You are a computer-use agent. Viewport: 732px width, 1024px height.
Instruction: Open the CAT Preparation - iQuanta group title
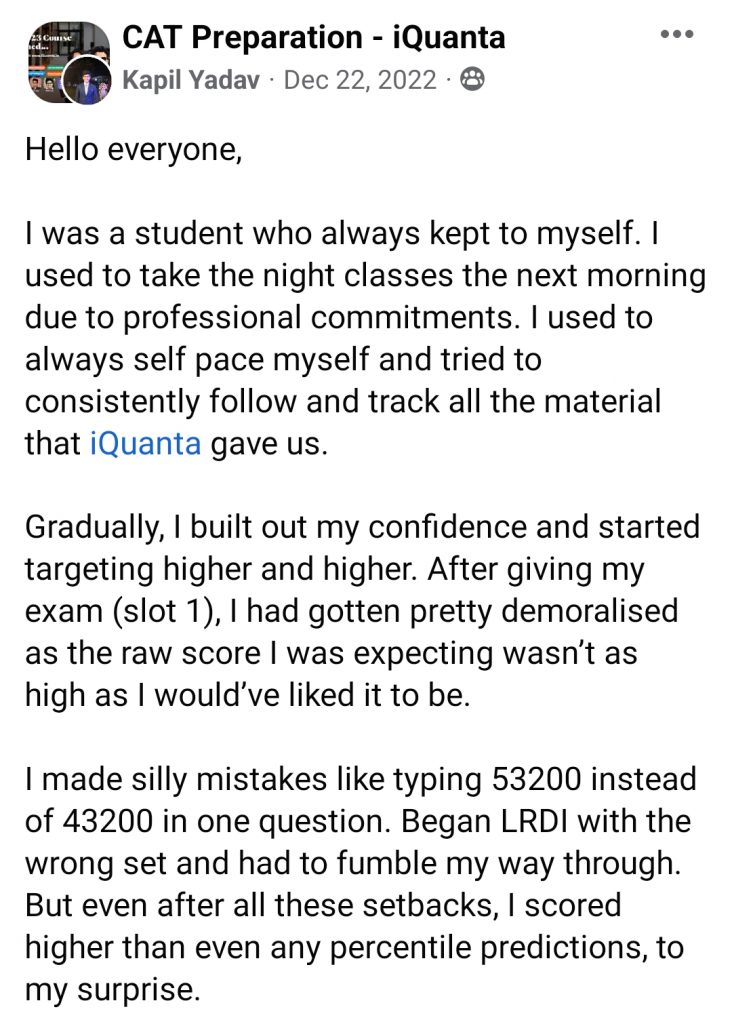[313, 37]
